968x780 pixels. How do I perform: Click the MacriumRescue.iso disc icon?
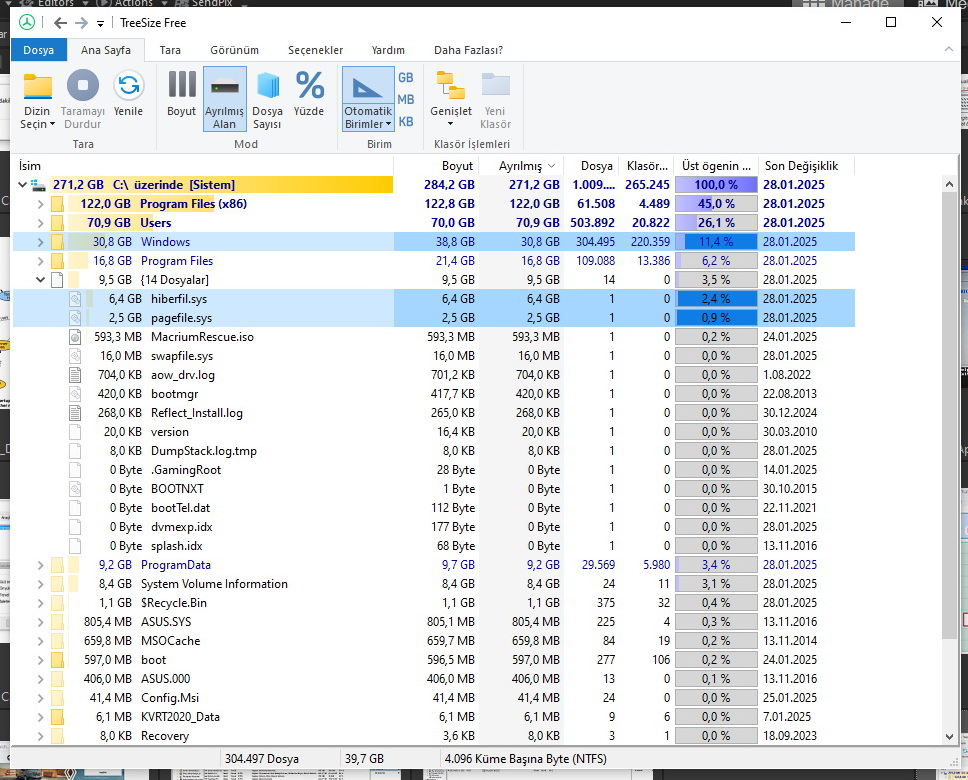(x=75, y=337)
